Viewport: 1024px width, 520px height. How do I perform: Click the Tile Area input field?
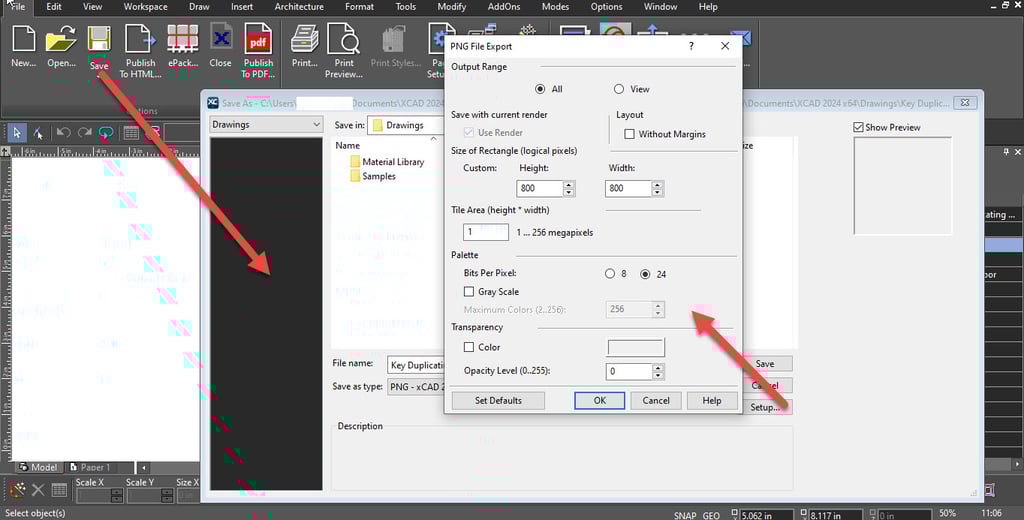click(x=486, y=231)
